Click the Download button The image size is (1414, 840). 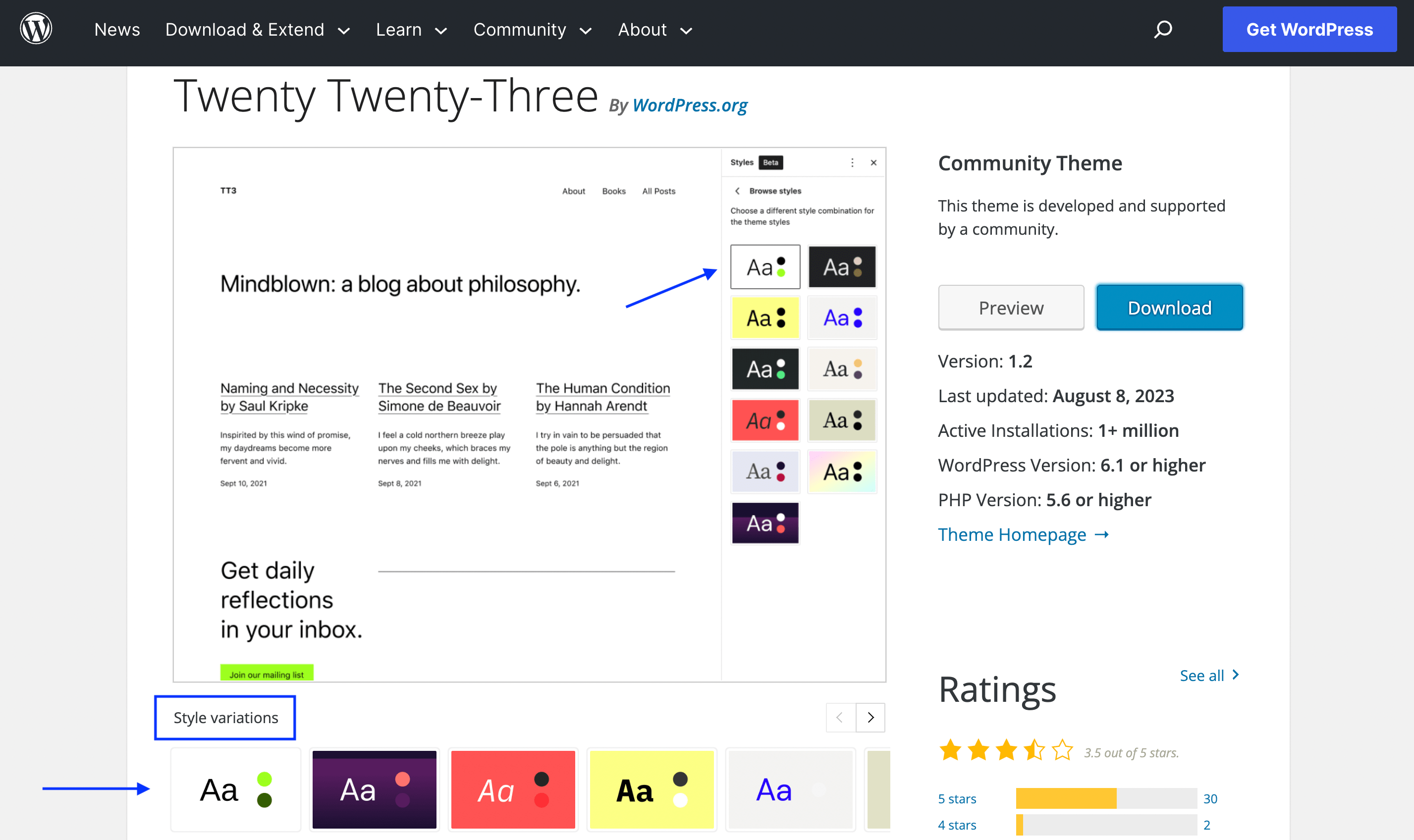[x=1169, y=308]
